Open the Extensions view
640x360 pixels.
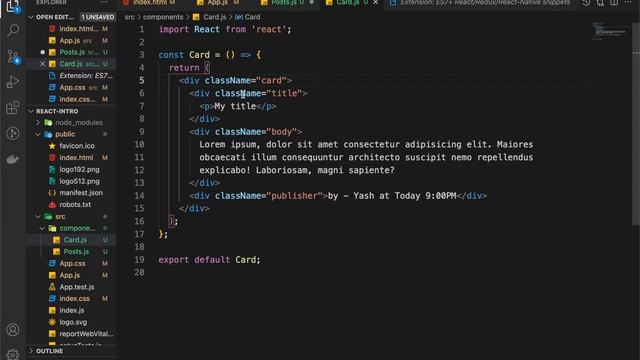point(13,107)
